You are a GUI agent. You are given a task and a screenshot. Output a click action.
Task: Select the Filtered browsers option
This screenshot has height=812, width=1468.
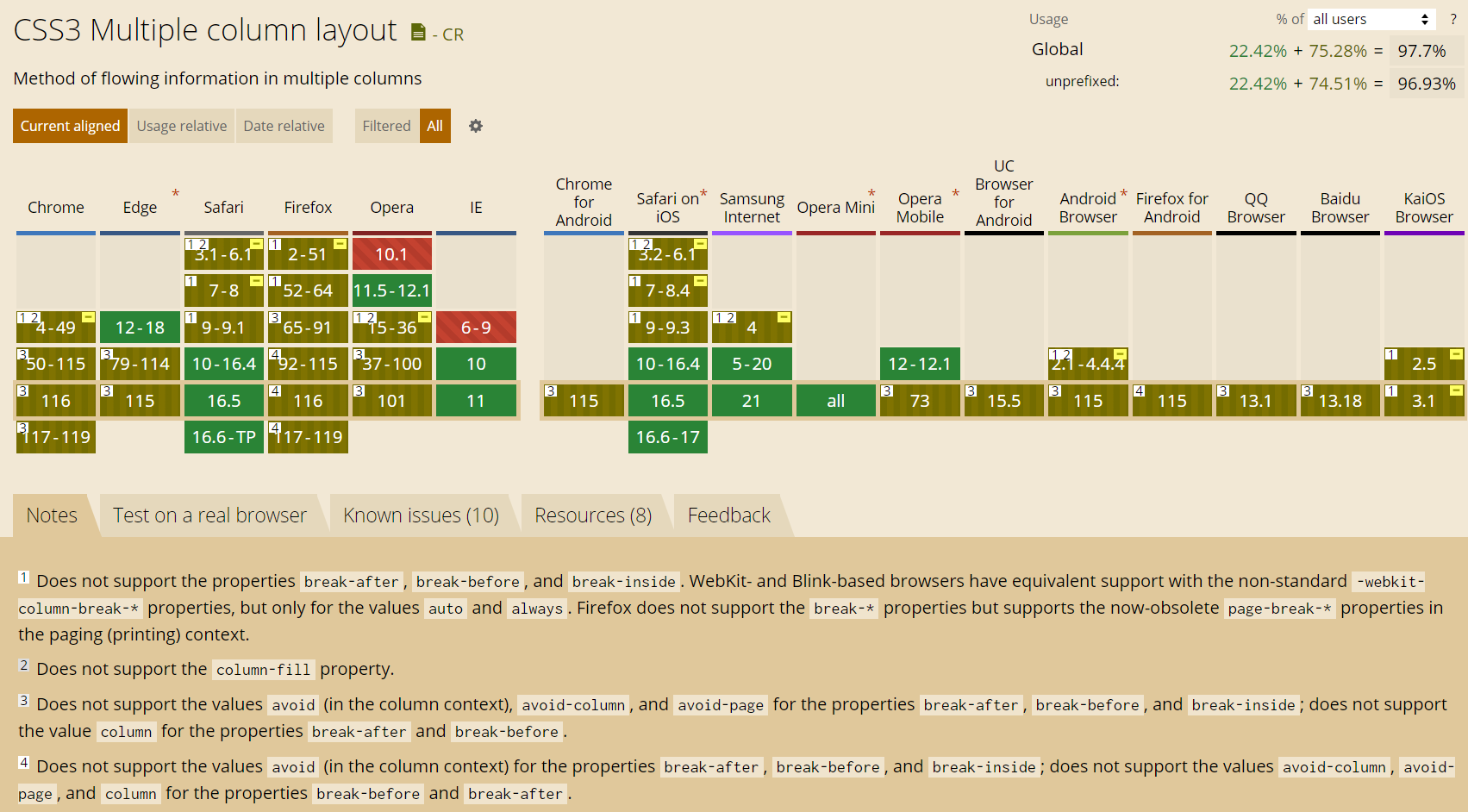[386, 126]
